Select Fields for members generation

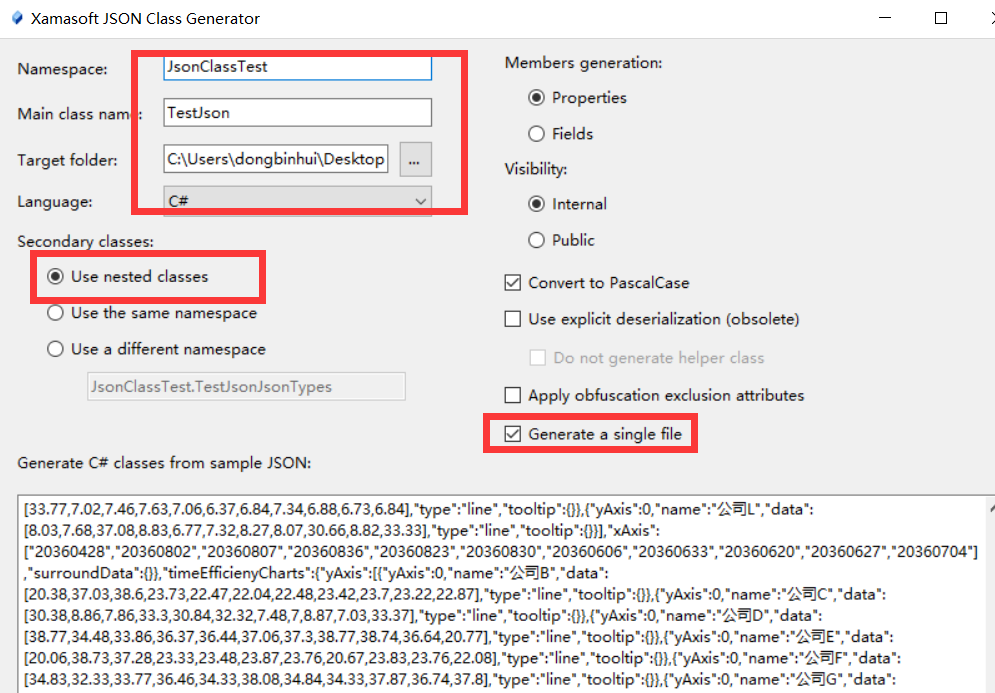[537, 133]
